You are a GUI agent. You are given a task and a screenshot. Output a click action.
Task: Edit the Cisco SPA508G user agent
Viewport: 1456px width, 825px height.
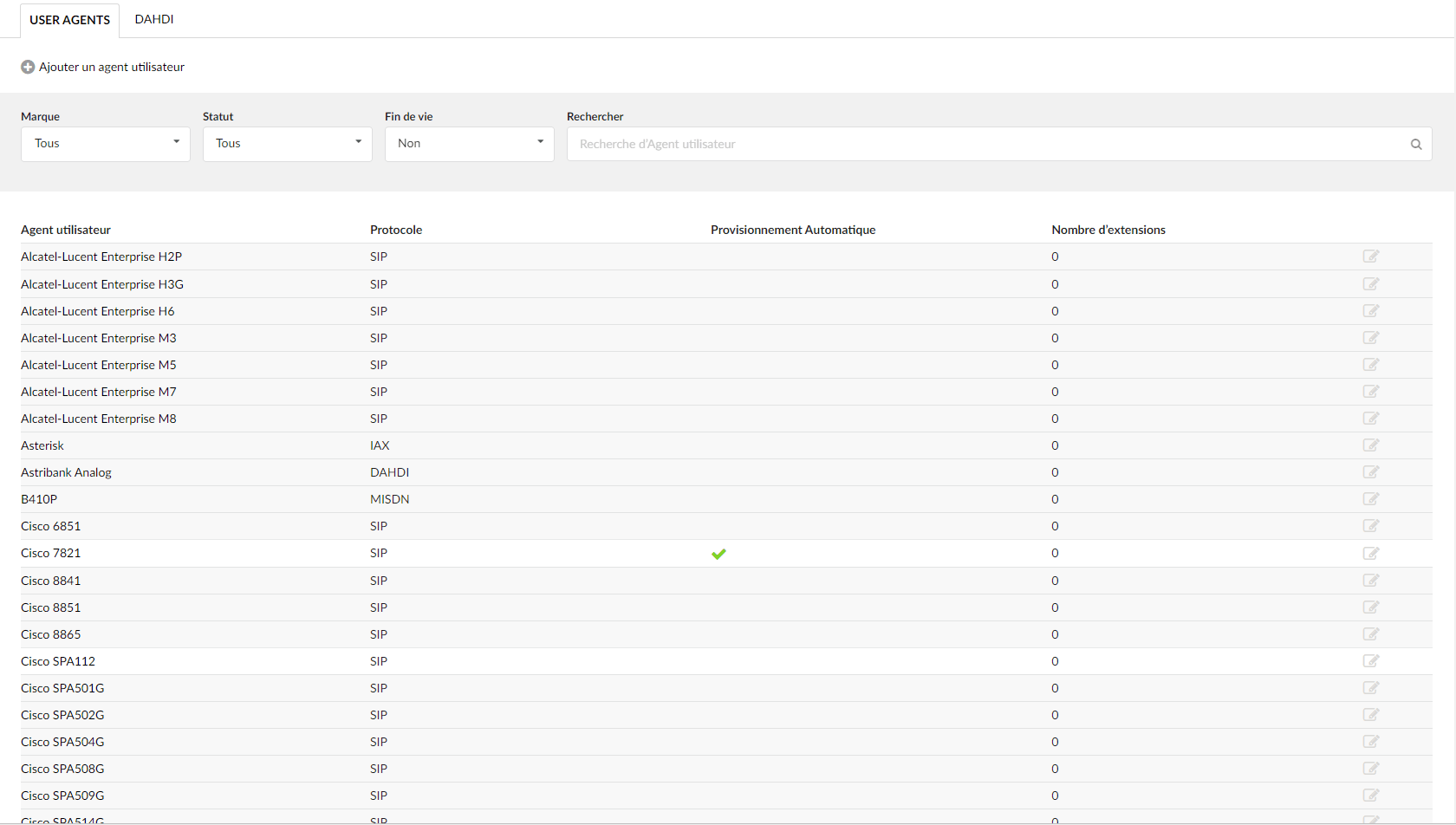click(1371, 769)
